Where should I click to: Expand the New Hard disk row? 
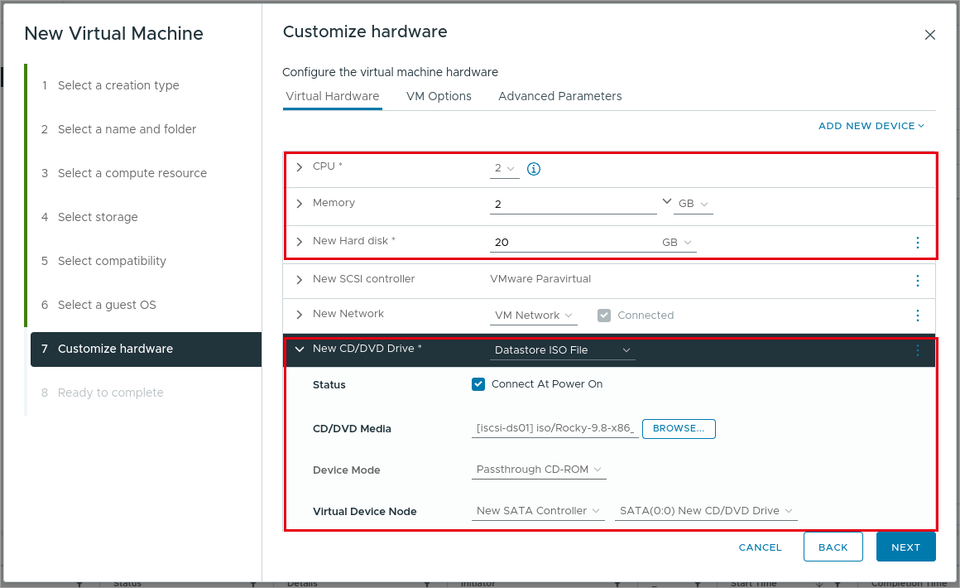[299, 242]
